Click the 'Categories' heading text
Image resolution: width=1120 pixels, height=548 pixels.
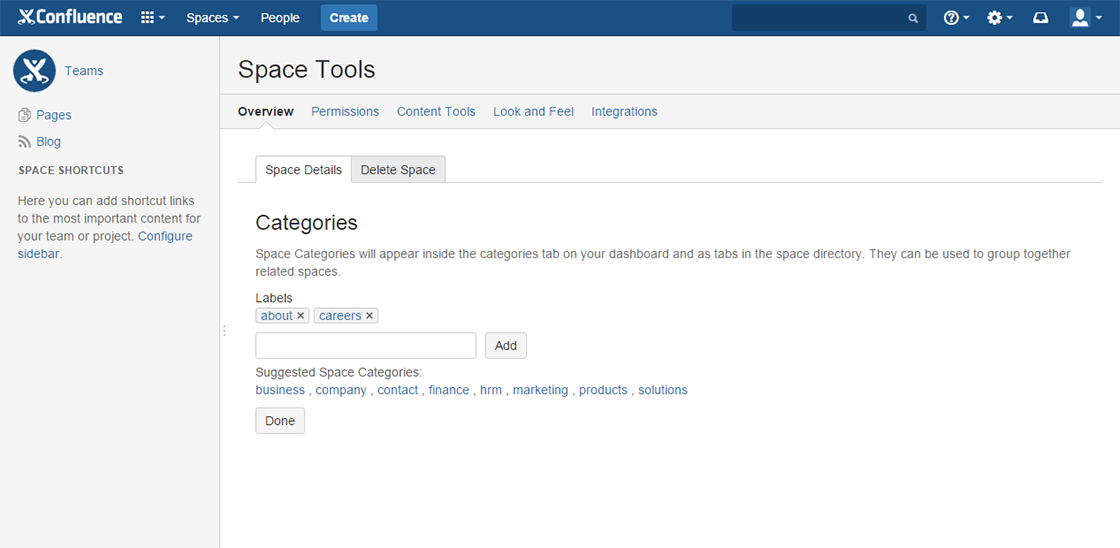pos(306,223)
